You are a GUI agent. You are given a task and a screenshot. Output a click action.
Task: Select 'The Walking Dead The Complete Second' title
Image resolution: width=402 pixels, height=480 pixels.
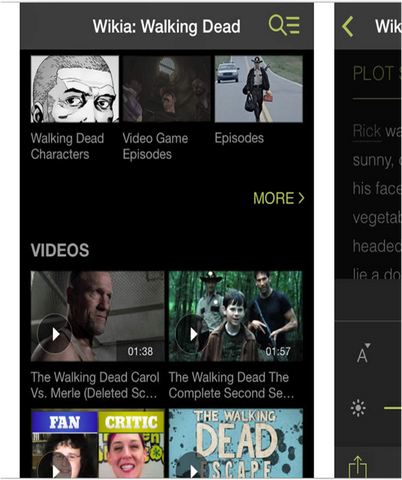coord(231,385)
